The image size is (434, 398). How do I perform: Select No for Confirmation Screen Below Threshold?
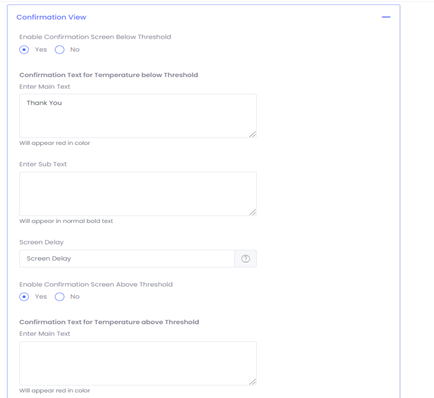[60, 50]
